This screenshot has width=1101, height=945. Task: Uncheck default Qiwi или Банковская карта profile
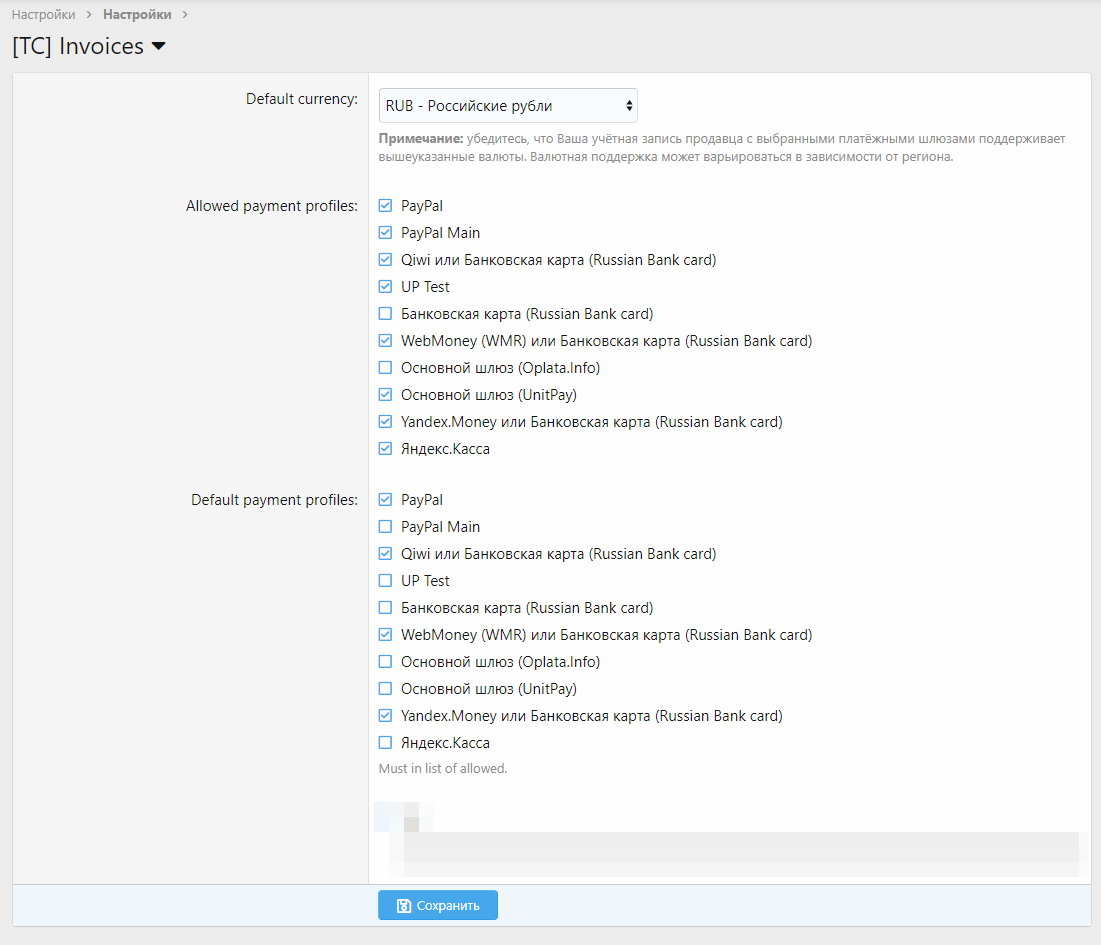point(386,554)
